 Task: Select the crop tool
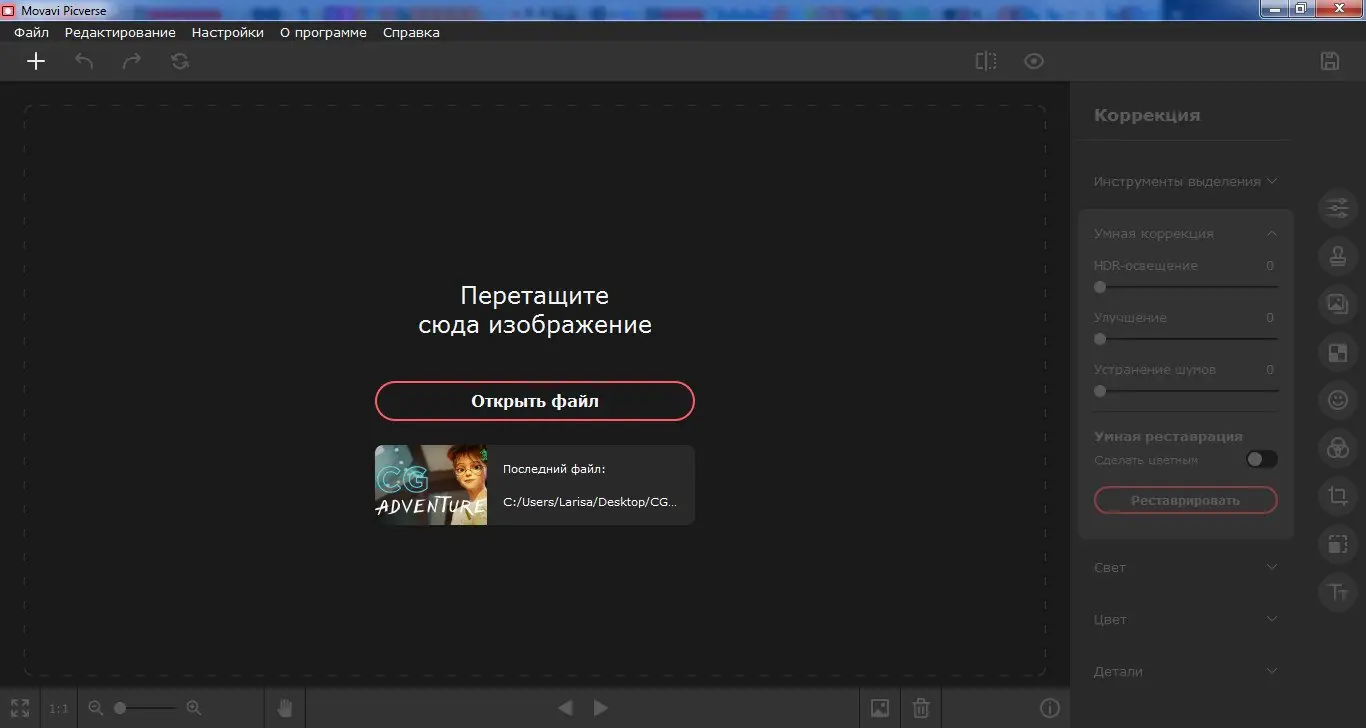coord(1338,496)
